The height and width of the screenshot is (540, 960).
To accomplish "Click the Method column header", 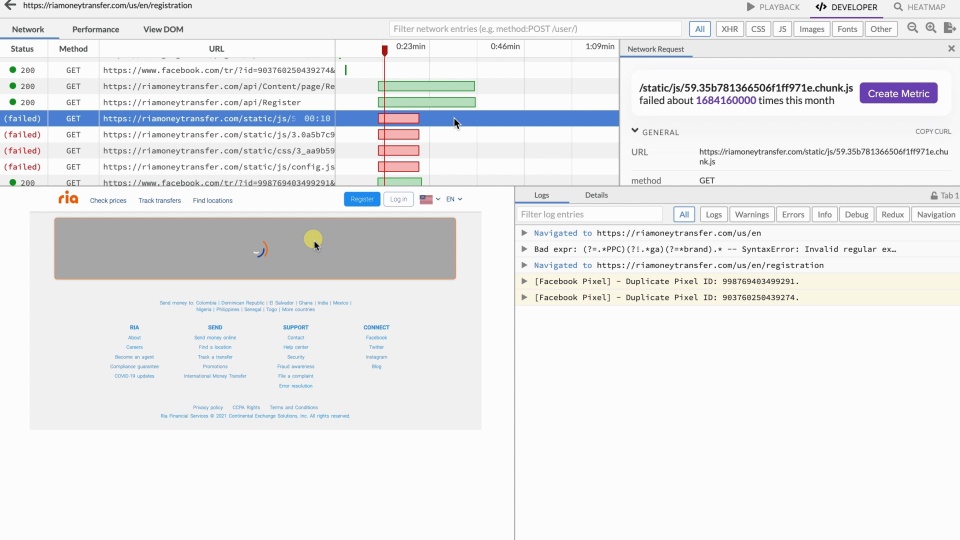I will coord(73,49).
